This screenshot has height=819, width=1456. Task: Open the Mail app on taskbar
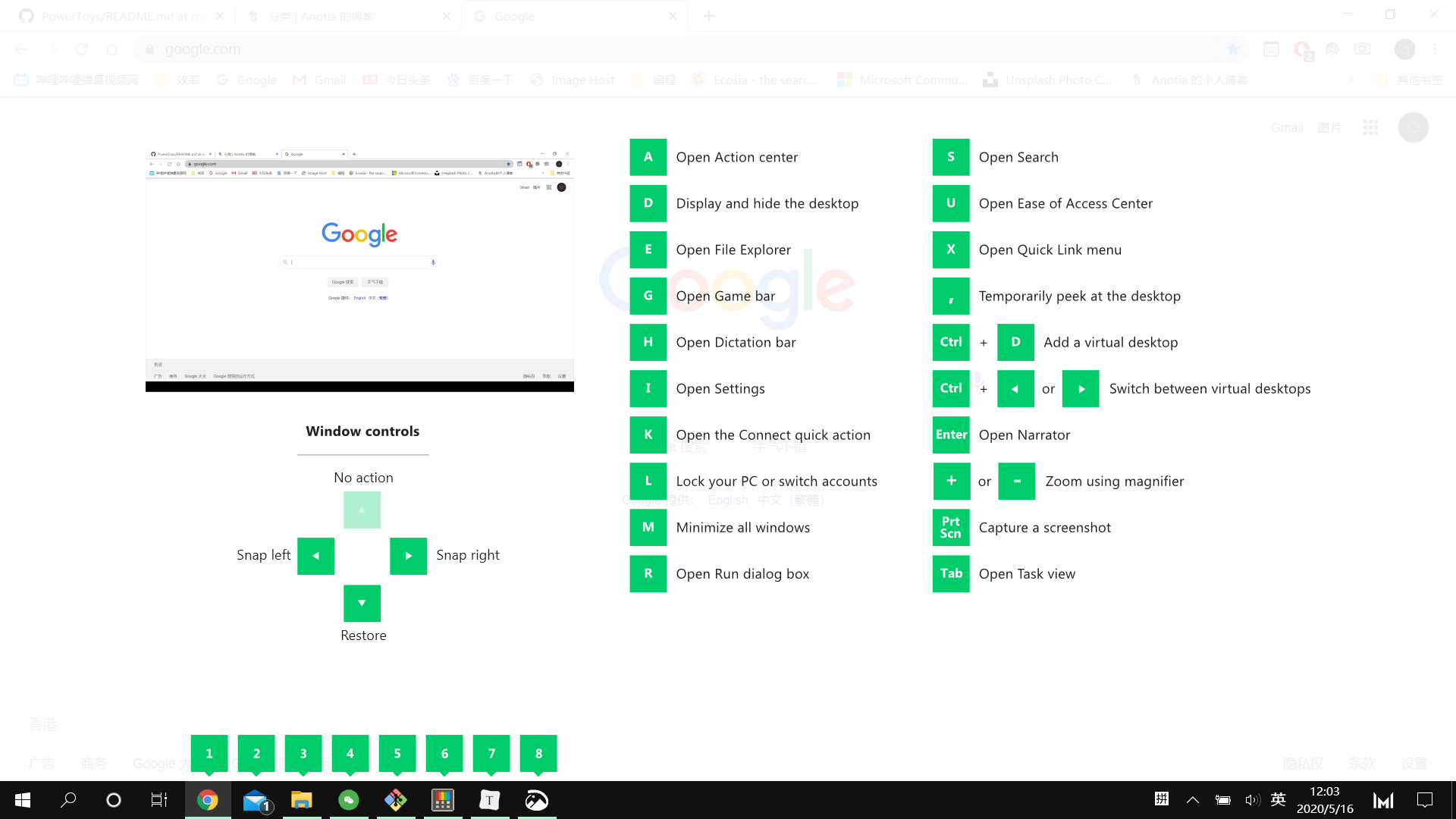click(x=256, y=800)
